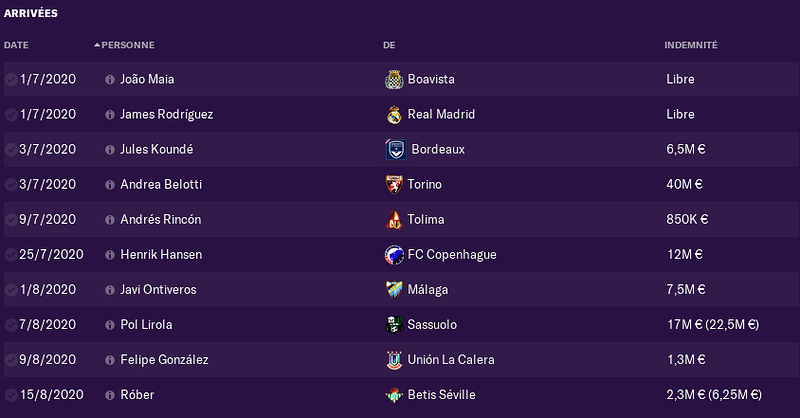Open info icon beside James Rodríguez
The height and width of the screenshot is (418, 800).
pyautogui.click(x=110, y=115)
